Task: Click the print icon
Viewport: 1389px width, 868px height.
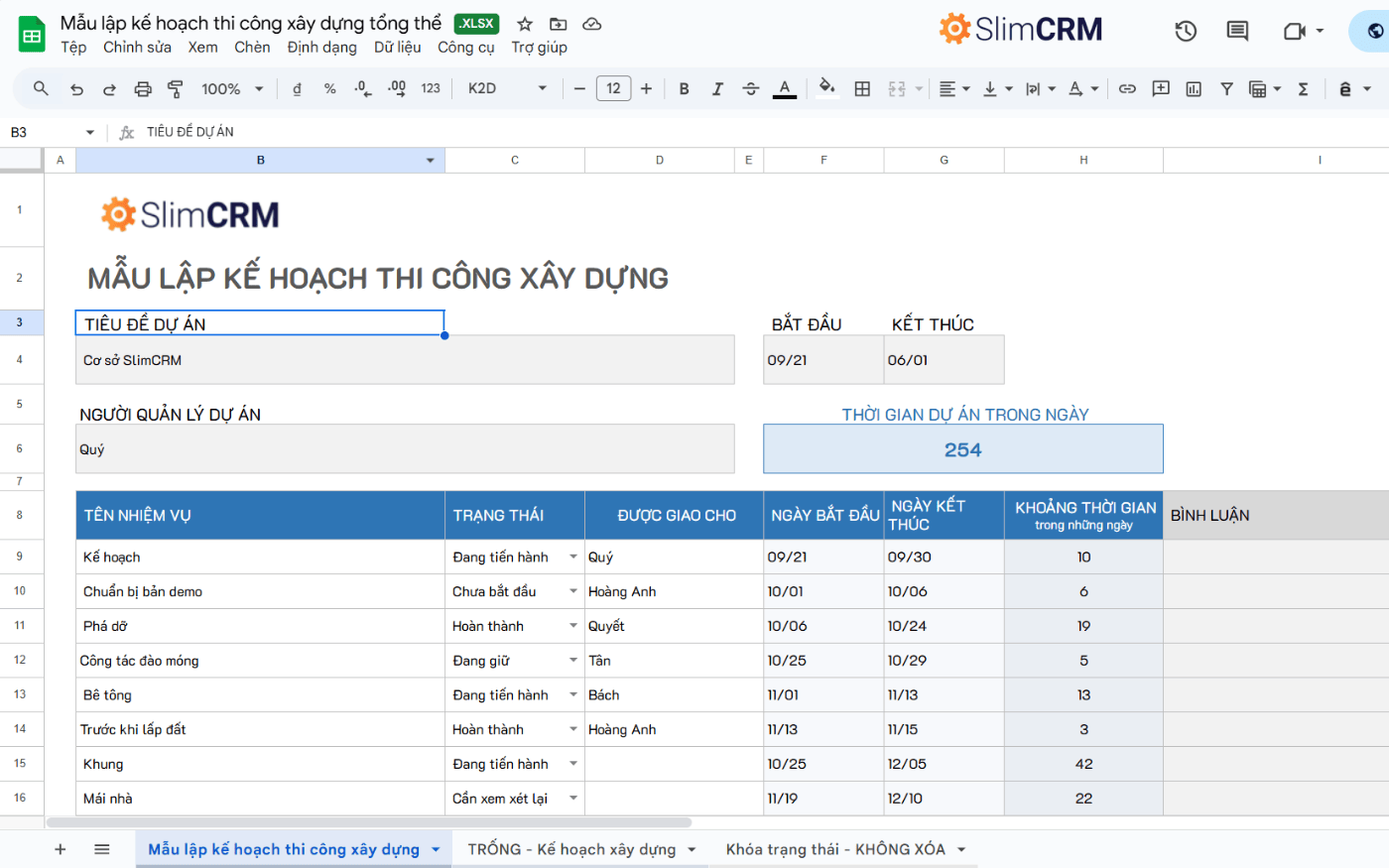Action: click(x=143, y=89)
